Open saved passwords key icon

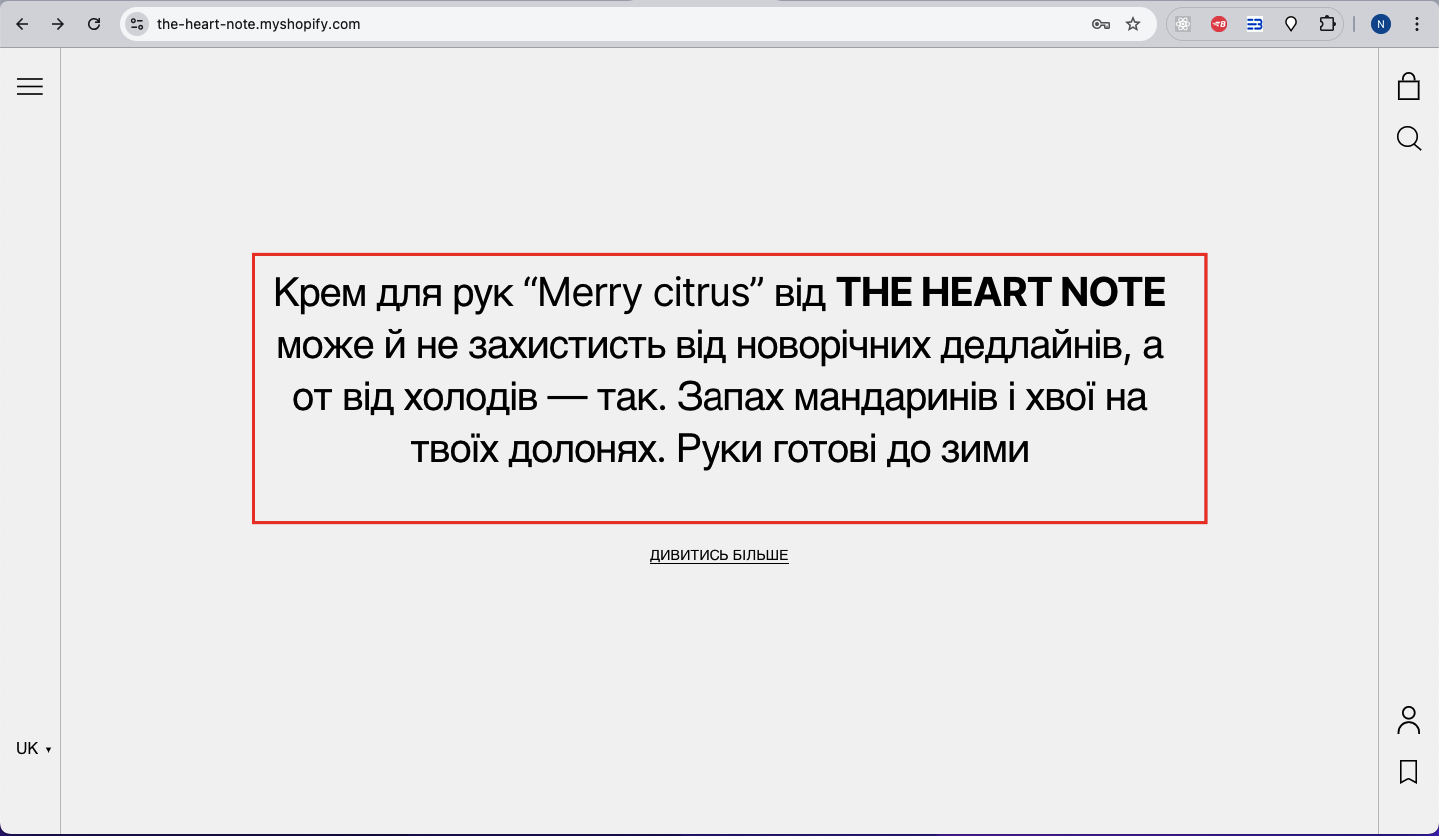1101,24
